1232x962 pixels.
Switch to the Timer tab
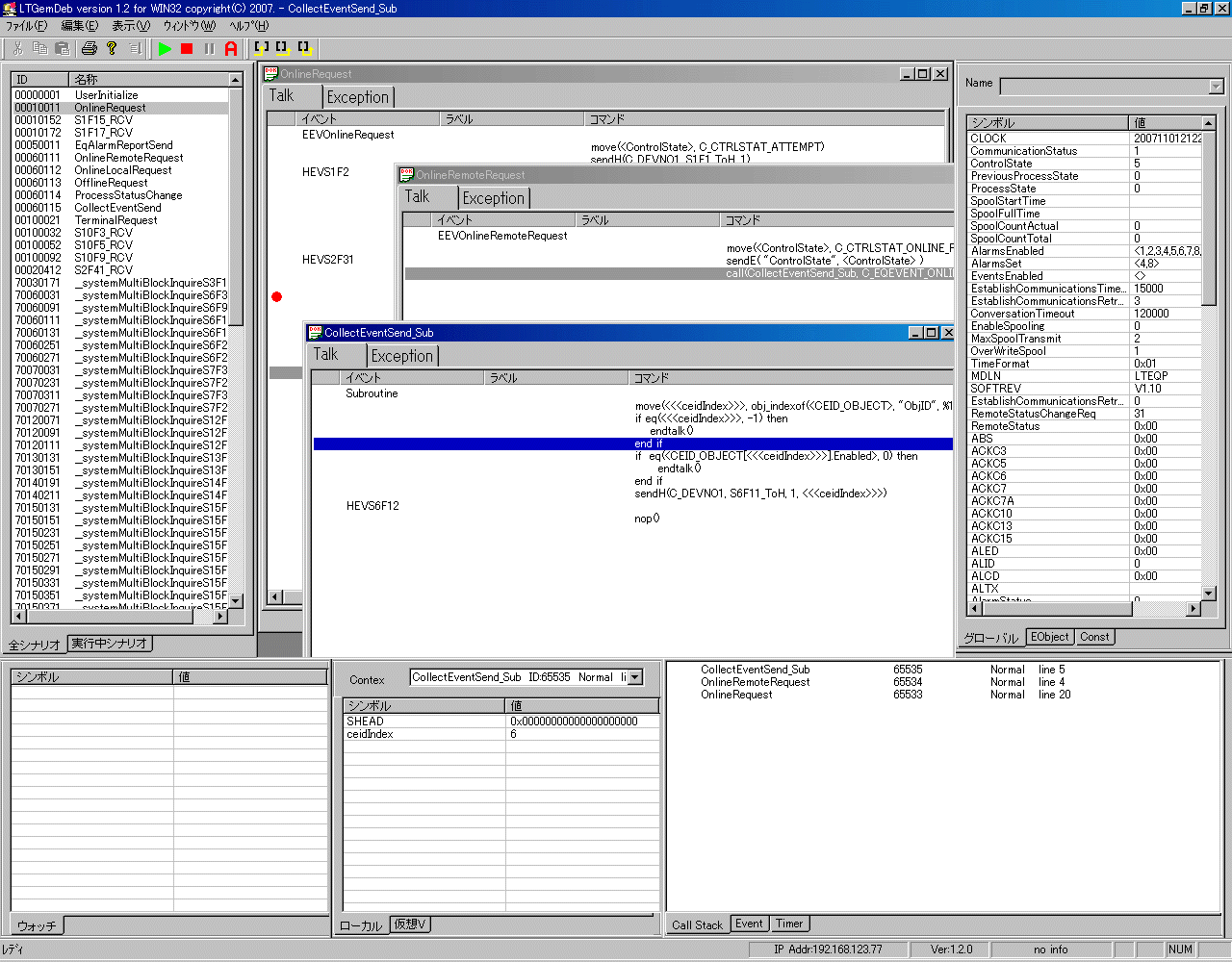[x=789, y=924]
